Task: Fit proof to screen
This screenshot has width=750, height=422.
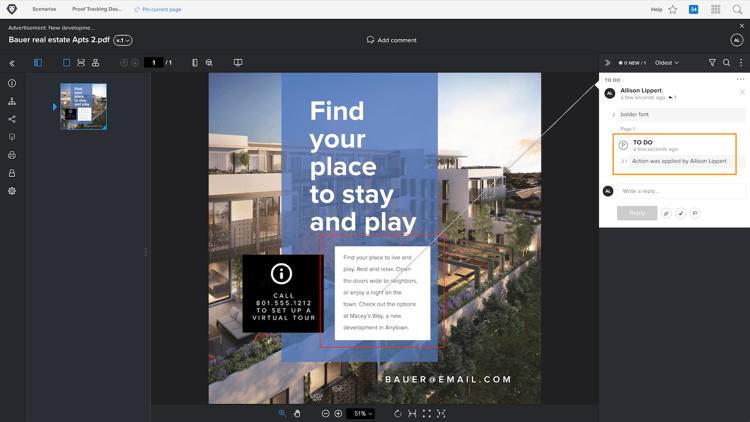Action: click(426, 413)
